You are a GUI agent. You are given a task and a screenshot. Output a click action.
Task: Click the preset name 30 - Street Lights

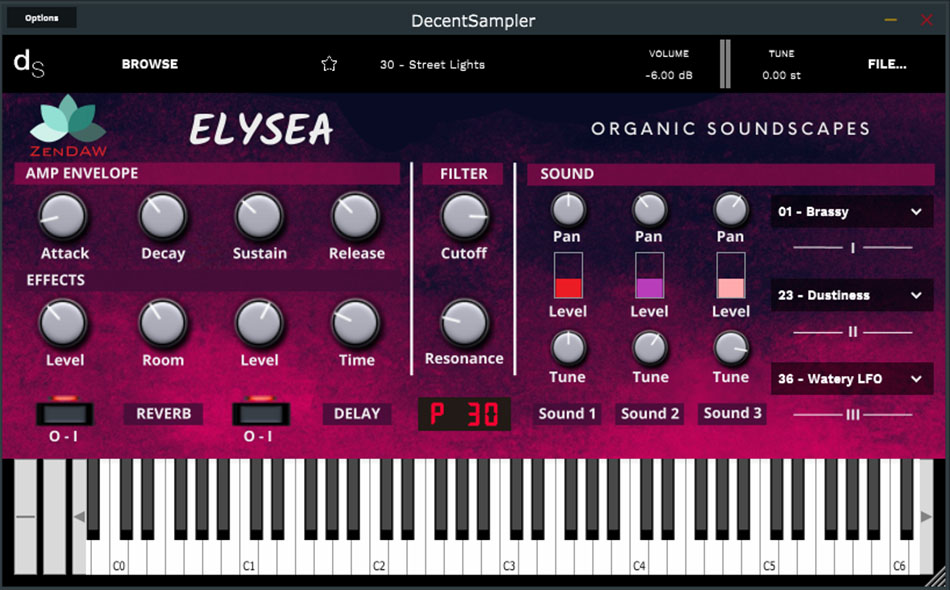[x=432, y=64]
